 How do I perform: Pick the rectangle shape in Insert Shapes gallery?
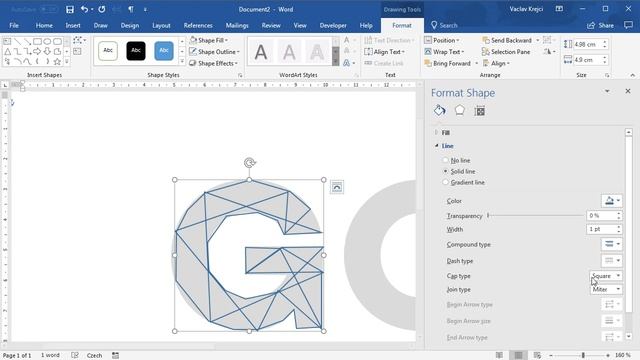click(37, 42)
